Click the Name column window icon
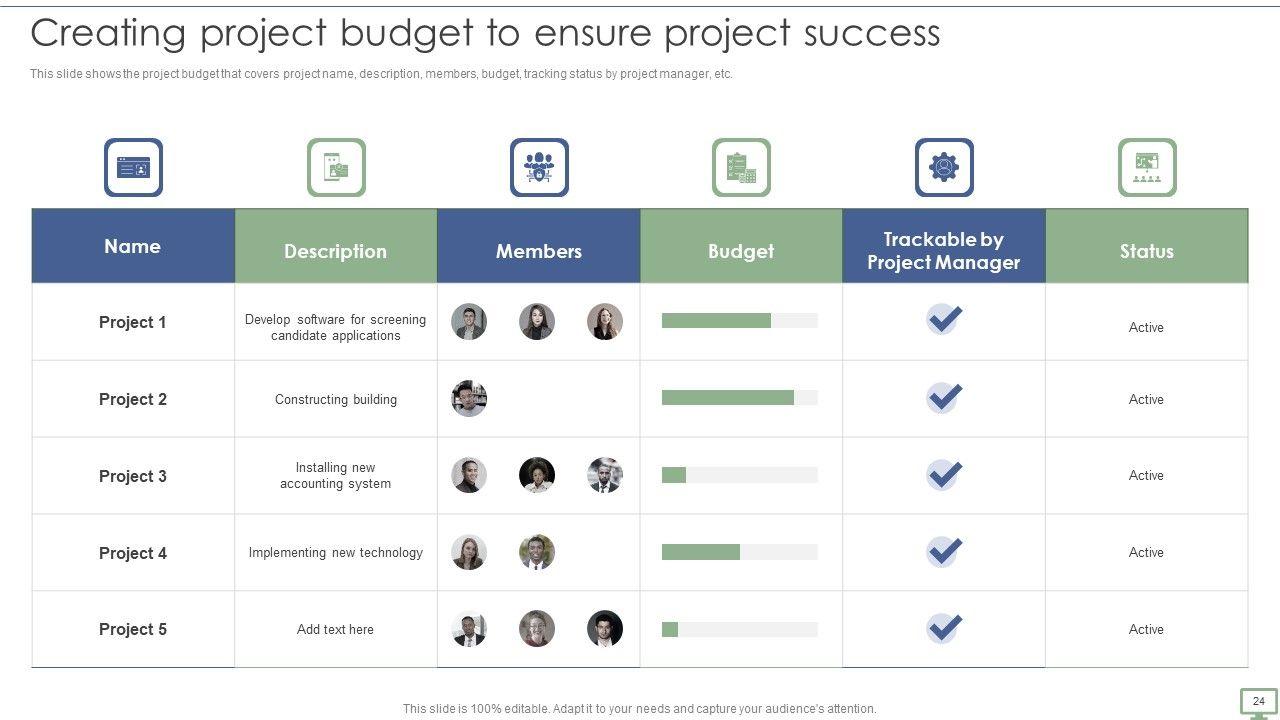The width and height of the screenshot is (1280, 720). (x=133, y=167)
